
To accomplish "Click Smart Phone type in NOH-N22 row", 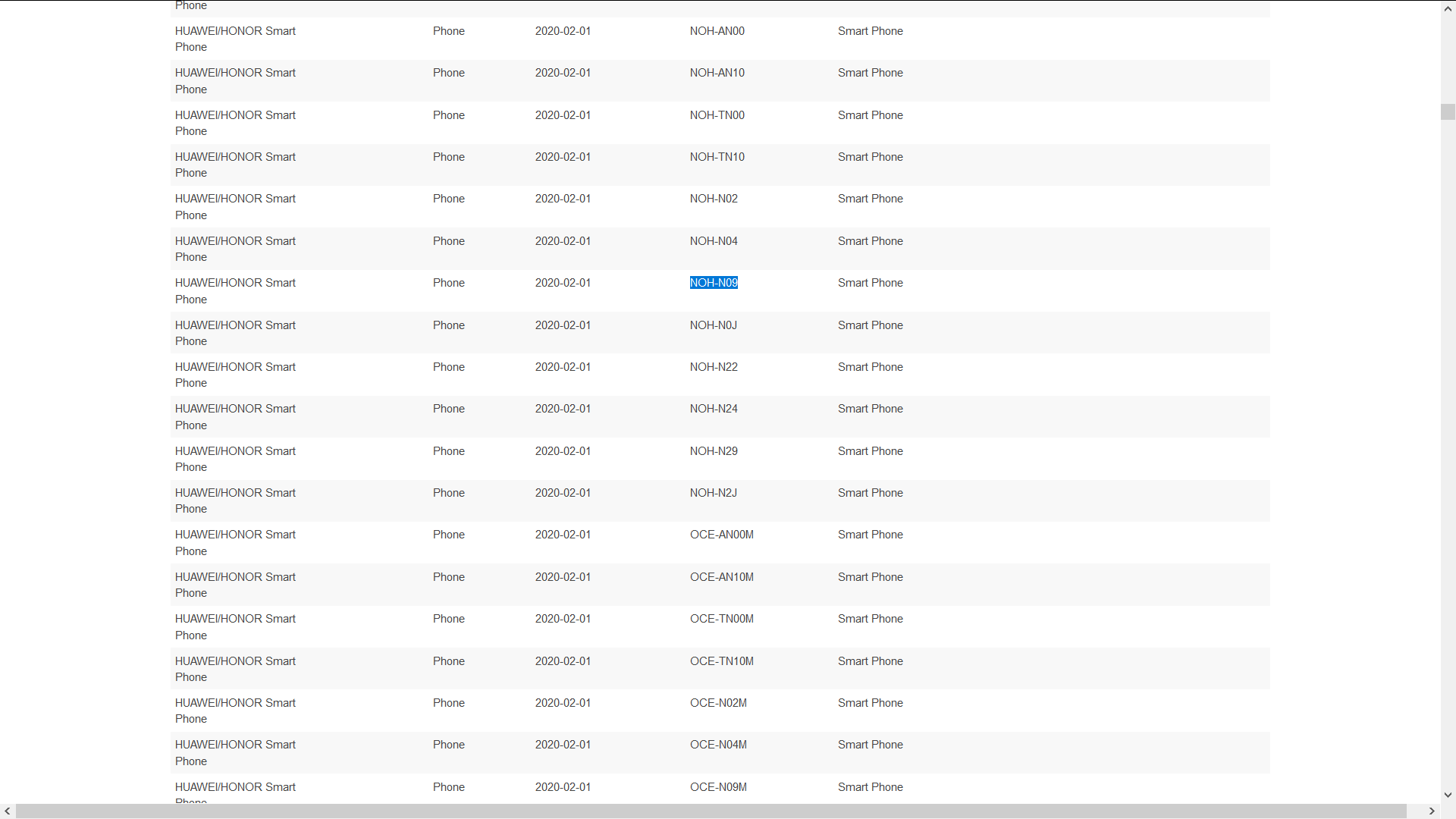I will coord(871,367).
